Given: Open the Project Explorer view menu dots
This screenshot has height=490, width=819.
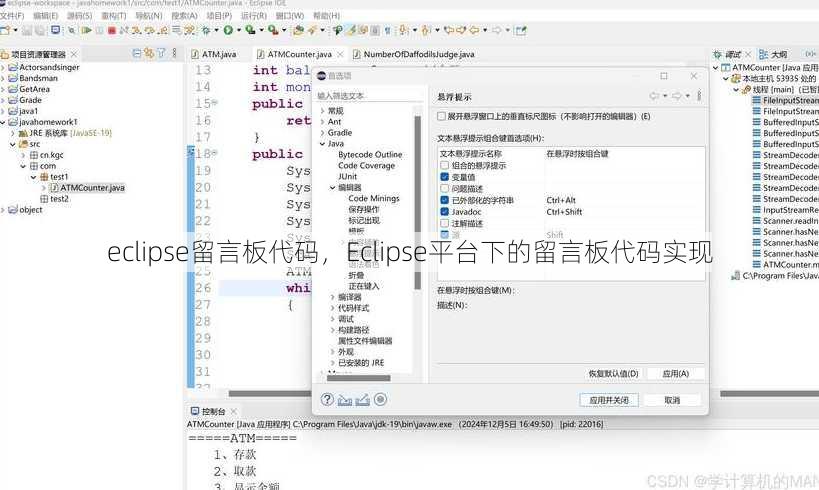Looking at the screenshot, I should point(174,53).
